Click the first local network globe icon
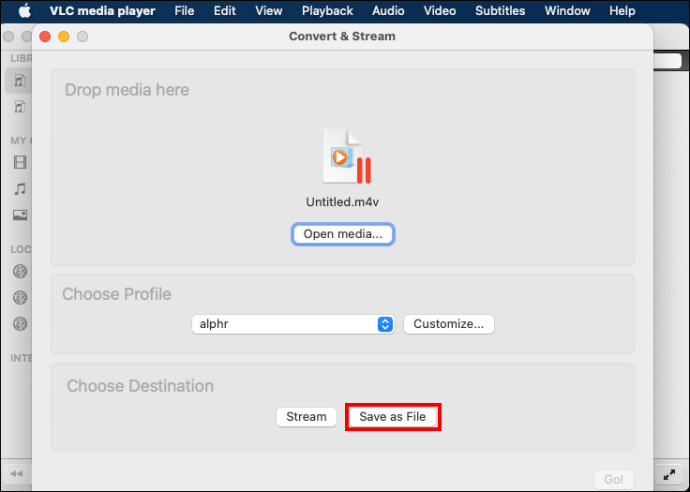The width and height of the screenshot is (690, 492). point(19,270)
